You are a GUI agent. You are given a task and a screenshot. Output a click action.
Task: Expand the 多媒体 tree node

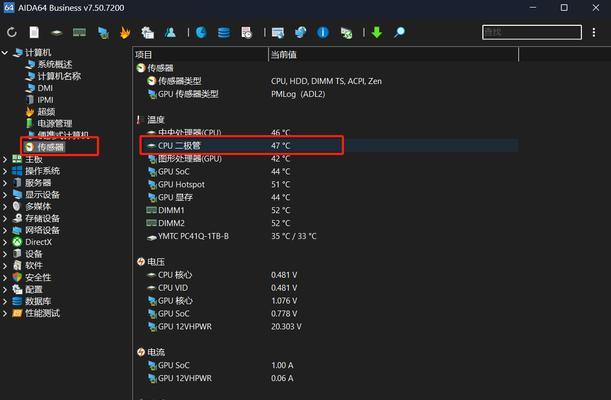pyautogui.click(x=5, y=206)
